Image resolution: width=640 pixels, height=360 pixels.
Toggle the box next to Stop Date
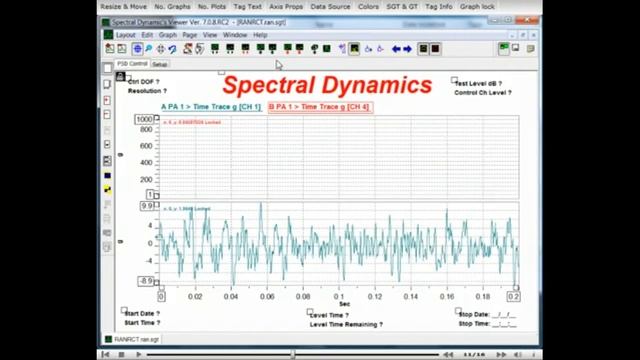[458, 311]
